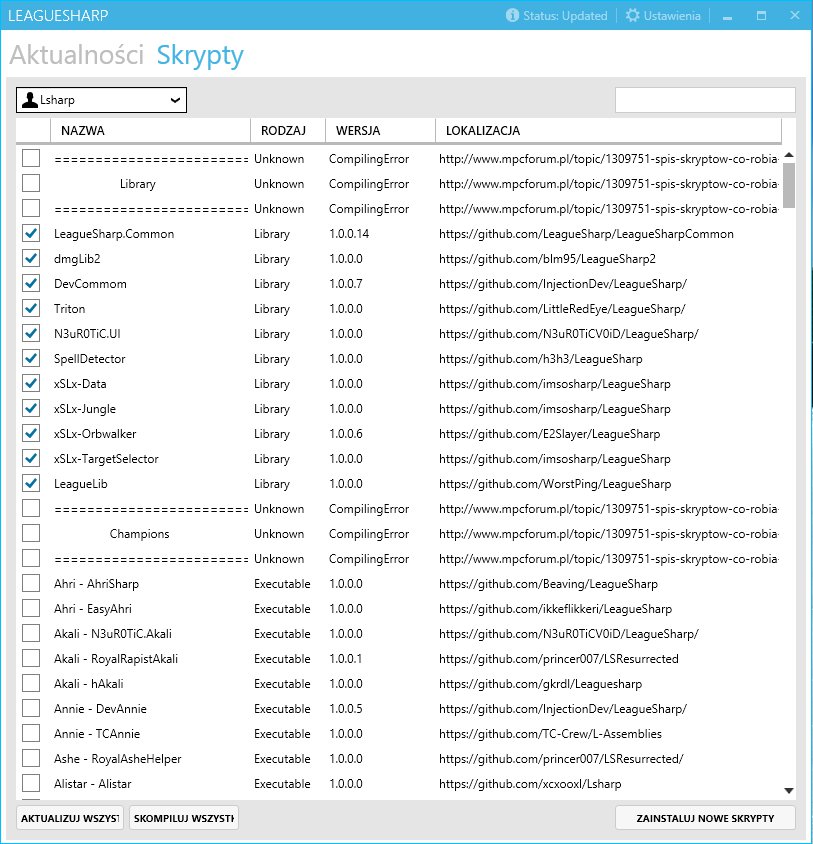Uncheck the Triton library checkbox
The image size is (813, 844).
pos(31,308)
